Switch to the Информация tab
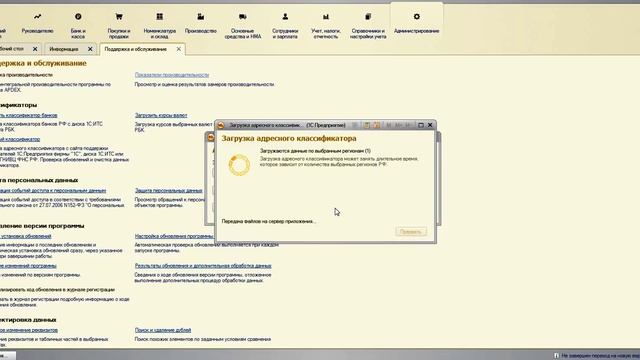This screenshot has height=360, width=640. [x=64, y=49]
